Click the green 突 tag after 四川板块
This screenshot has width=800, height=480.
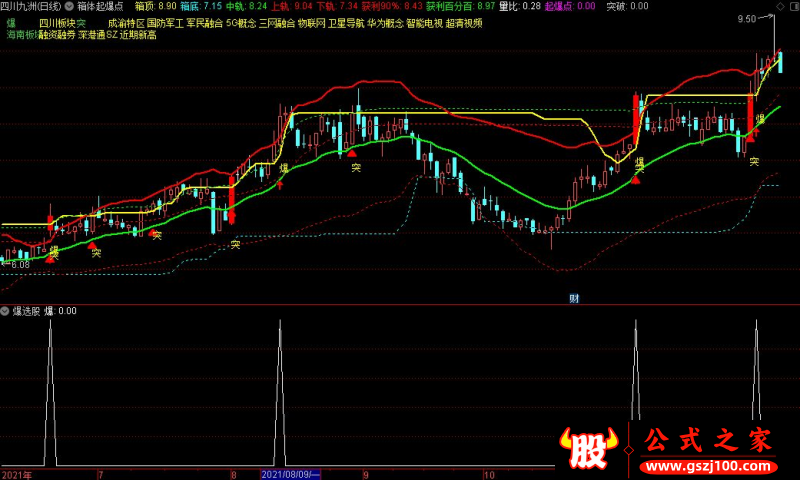(x=81, y=23)
